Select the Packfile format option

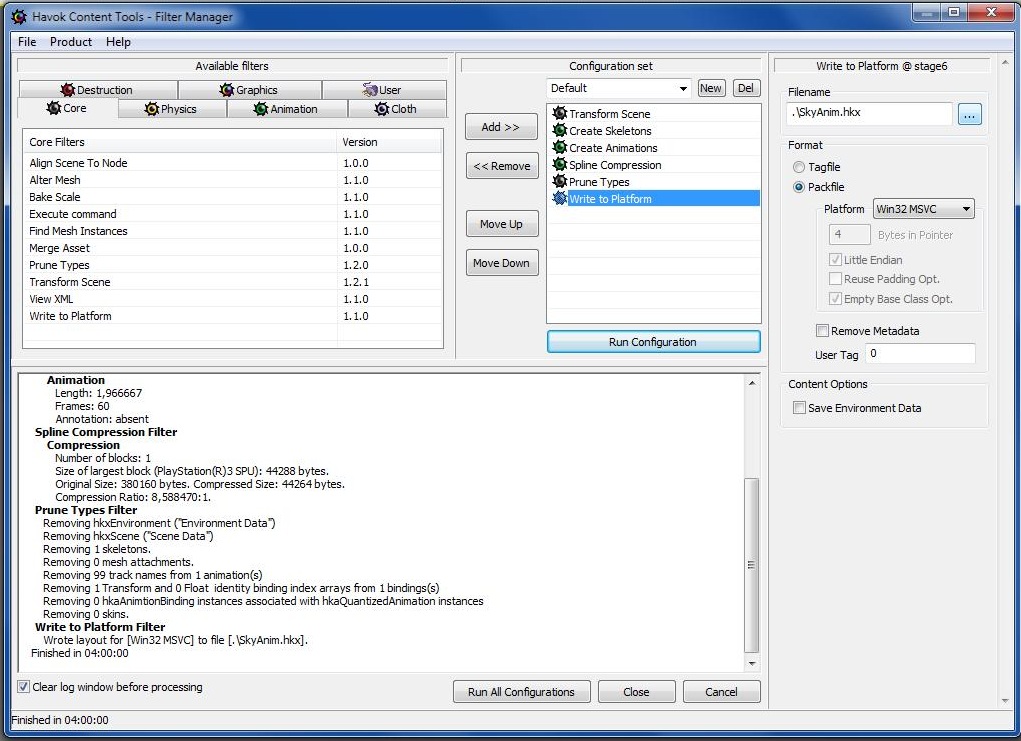coord(799,187)
